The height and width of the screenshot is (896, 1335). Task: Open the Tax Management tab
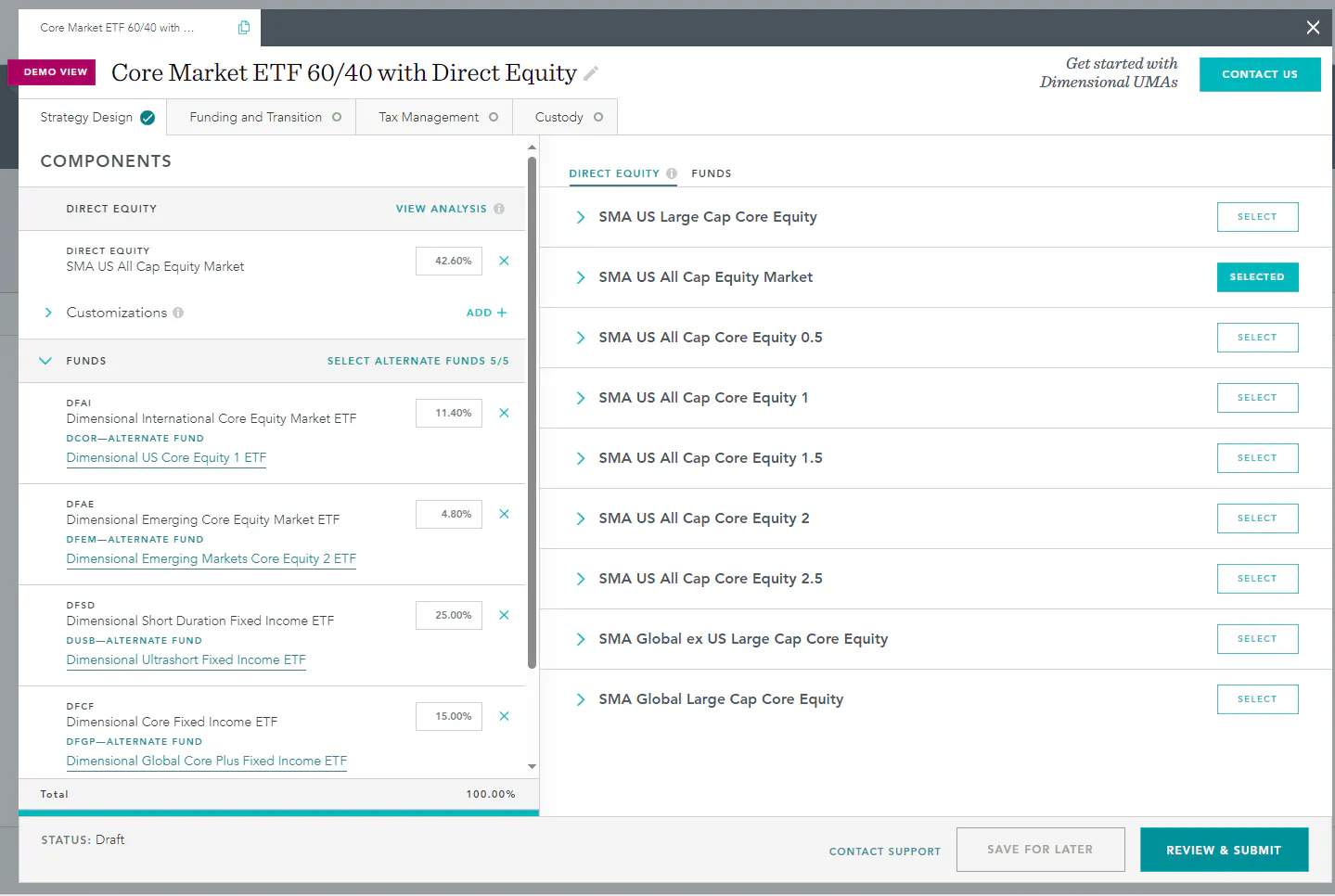pos(434,117)
